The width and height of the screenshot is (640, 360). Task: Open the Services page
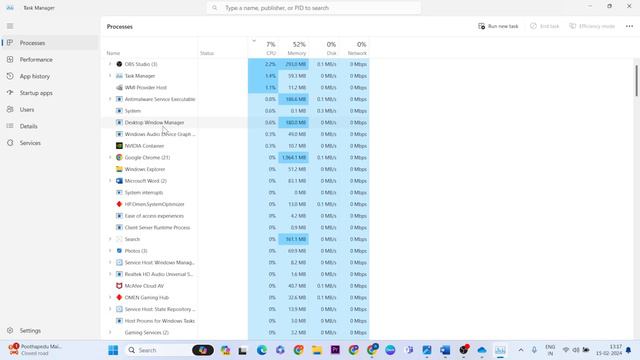coord(50,143)
